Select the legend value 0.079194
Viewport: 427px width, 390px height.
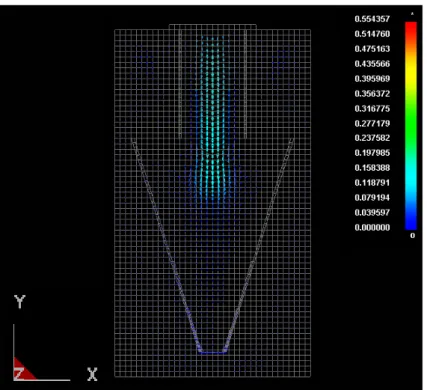(372, 198)
